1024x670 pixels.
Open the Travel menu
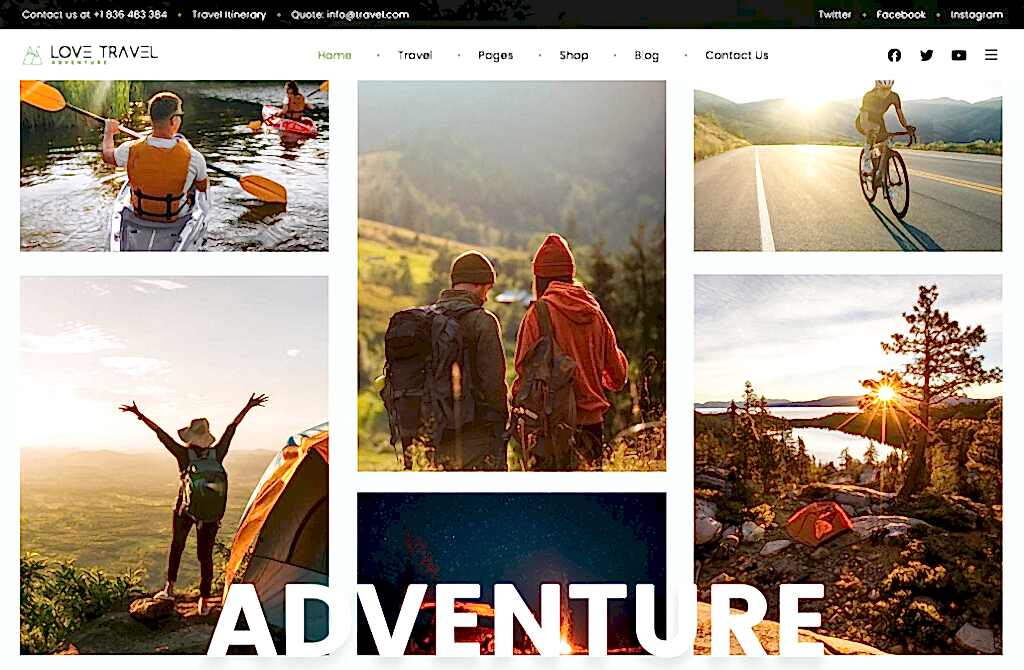[415, 56]
